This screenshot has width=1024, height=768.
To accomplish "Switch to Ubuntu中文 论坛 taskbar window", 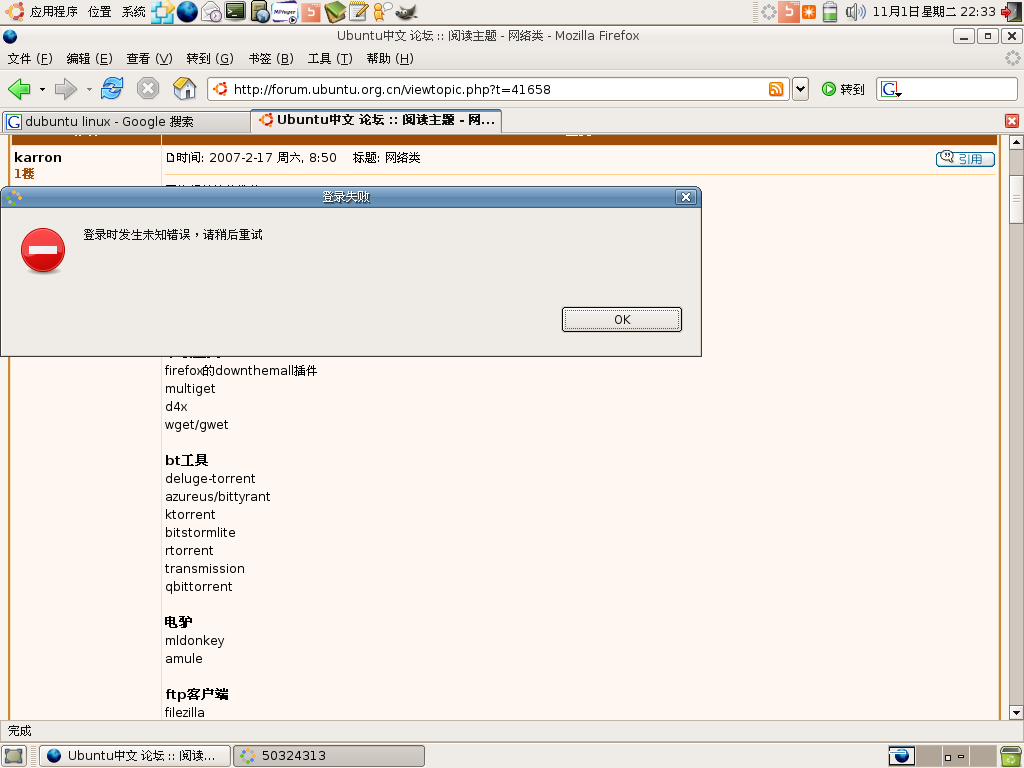I will 135,756.
